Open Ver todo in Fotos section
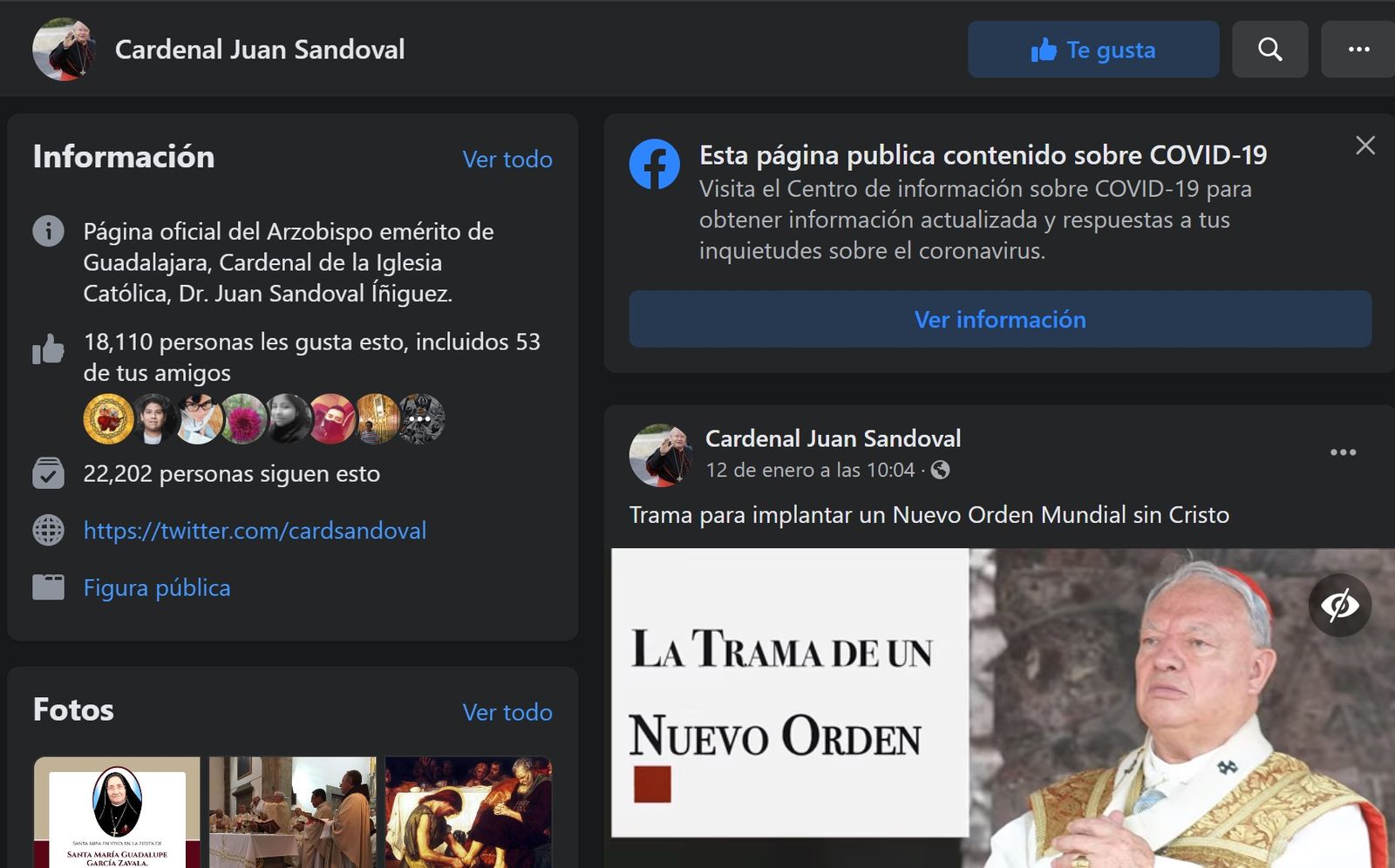1395x868 pixels. tap(507, 713)
